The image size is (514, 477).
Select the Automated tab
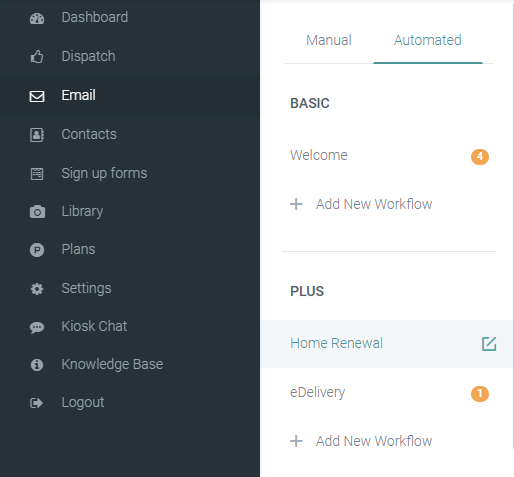tap(428, 40)
